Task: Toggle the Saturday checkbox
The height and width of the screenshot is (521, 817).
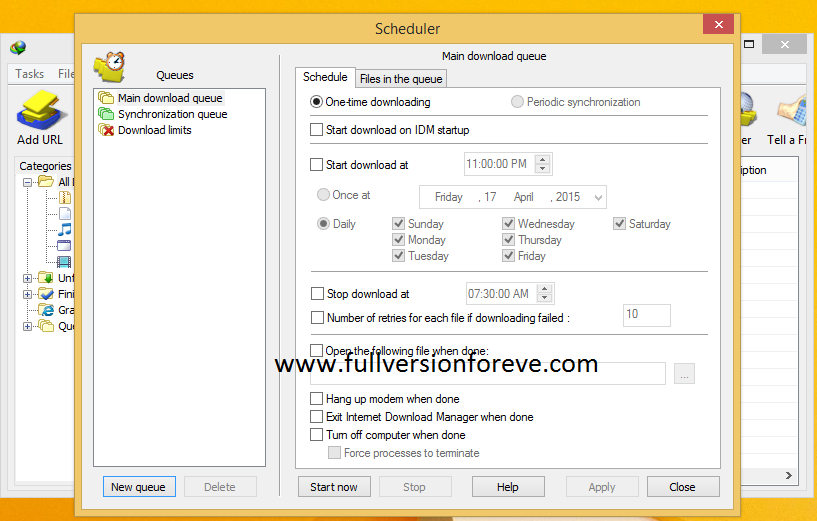Action: 619,224
